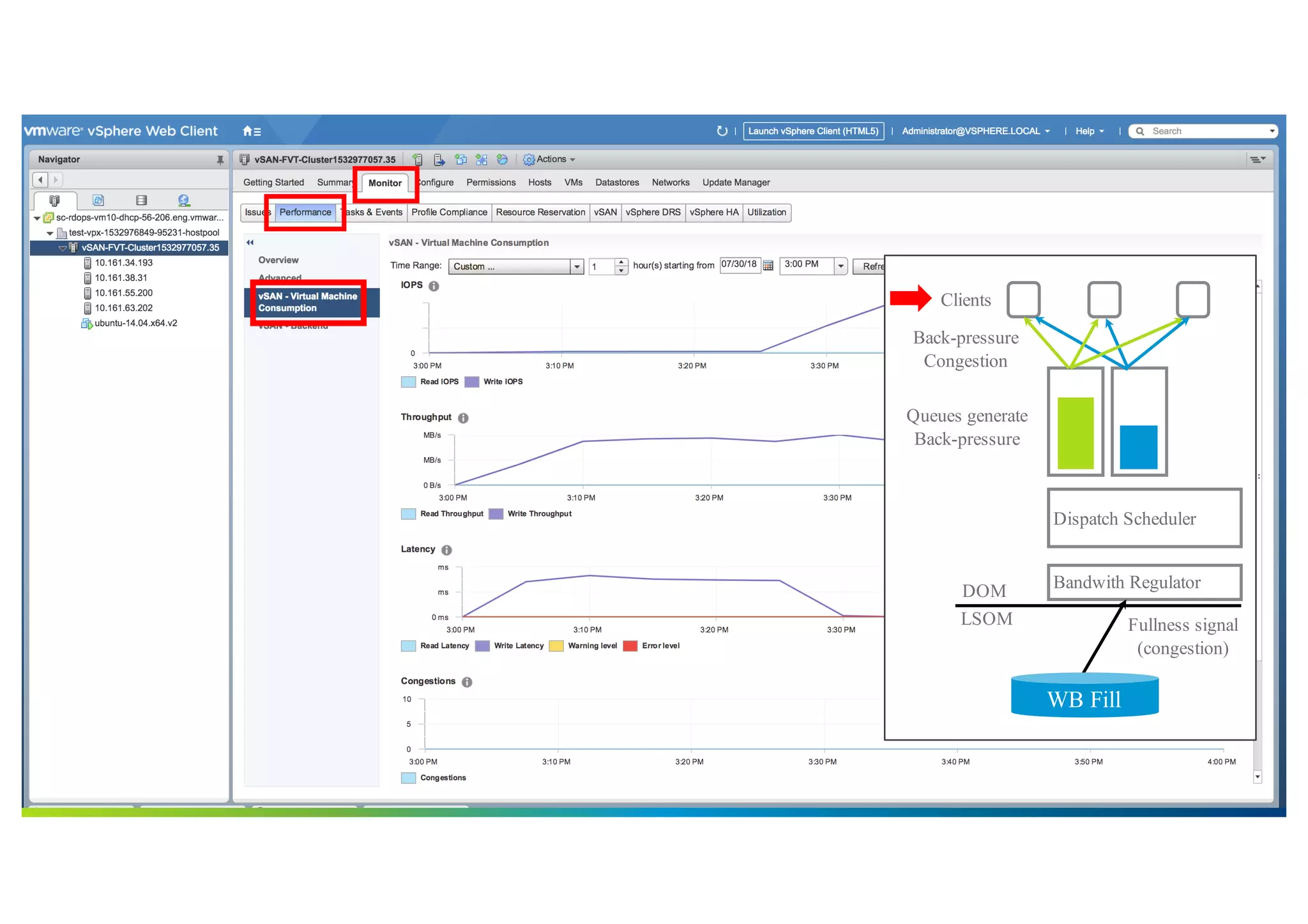This screenshot has height=924, width=1308.
Task: Open the Update Manager tab
Action: coord(736,183)
